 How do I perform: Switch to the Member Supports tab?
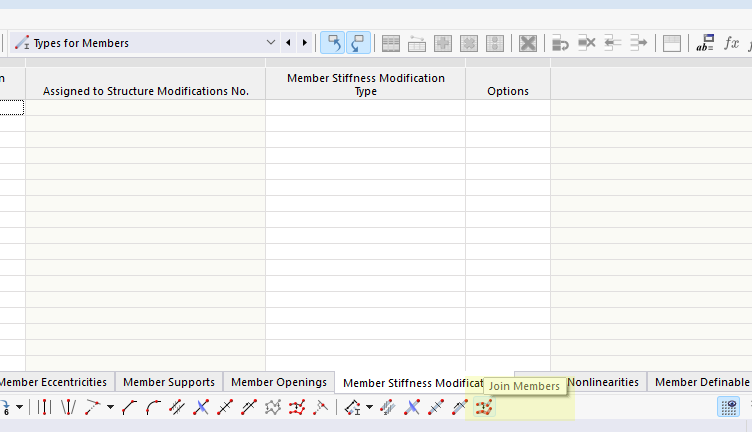(x=168, y=382)
